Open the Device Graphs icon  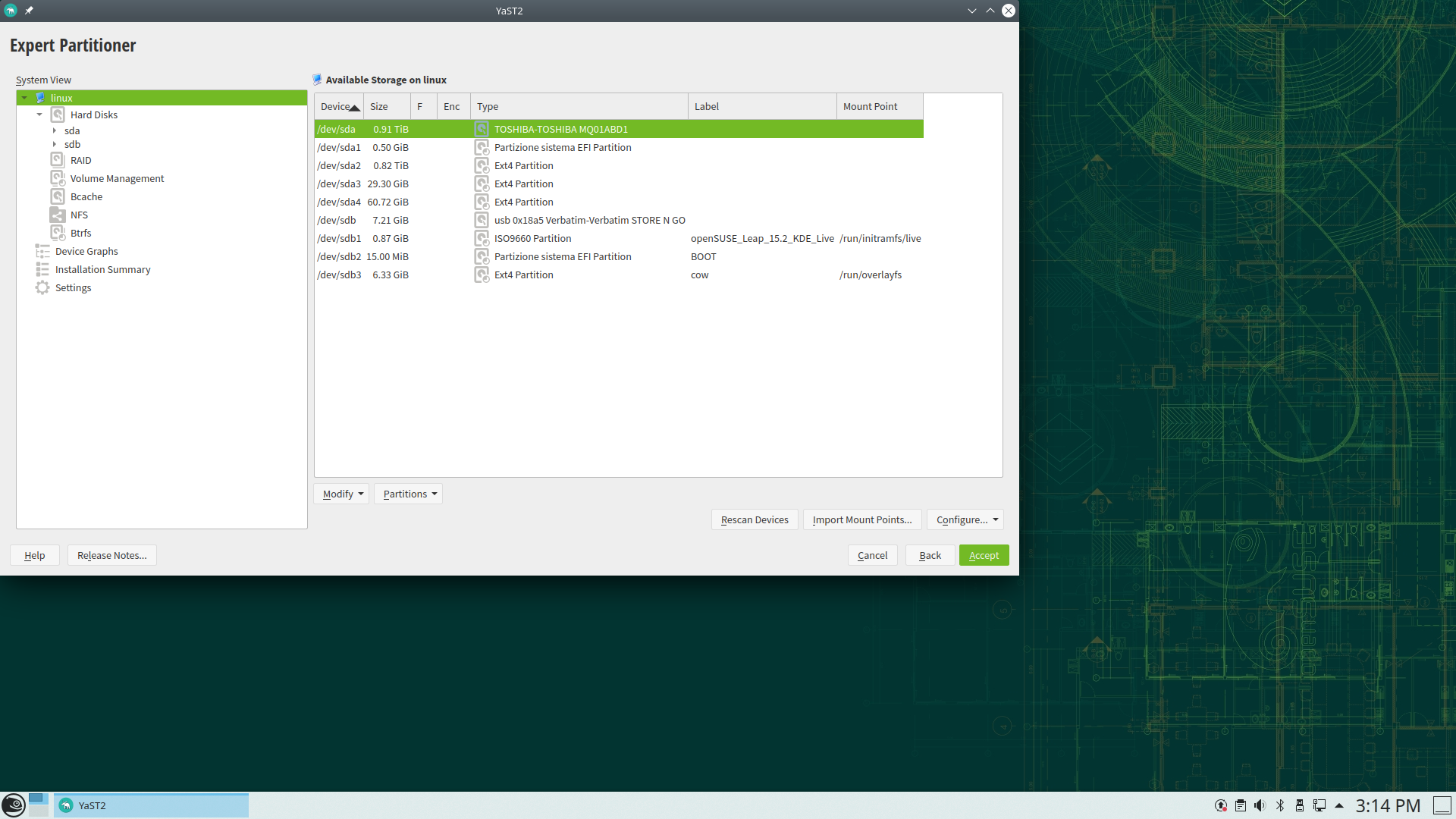click(x=42, y=251)
